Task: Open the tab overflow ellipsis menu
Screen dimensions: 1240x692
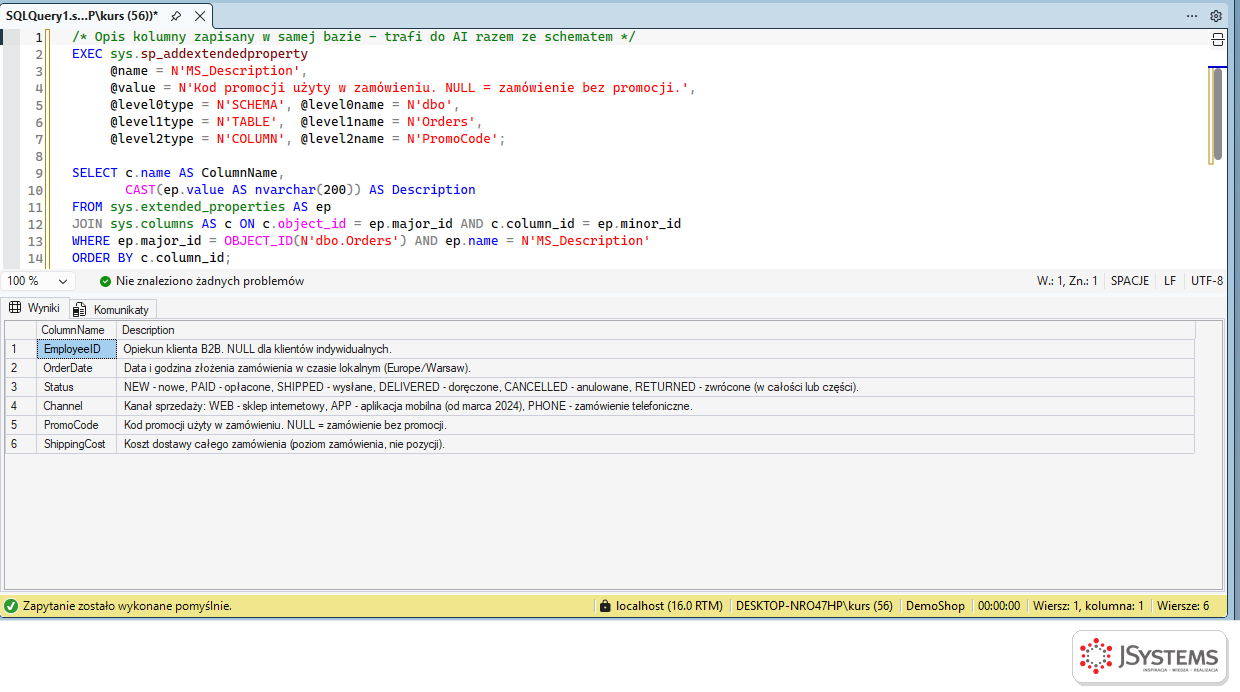Action: [x=1192, y=16]
